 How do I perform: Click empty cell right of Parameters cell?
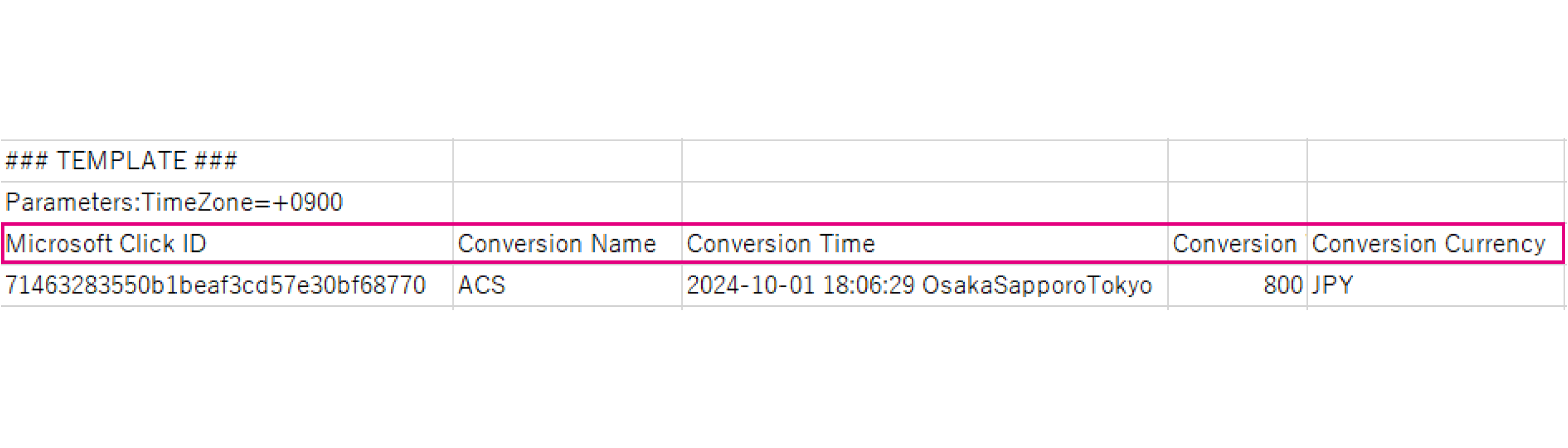567,202
